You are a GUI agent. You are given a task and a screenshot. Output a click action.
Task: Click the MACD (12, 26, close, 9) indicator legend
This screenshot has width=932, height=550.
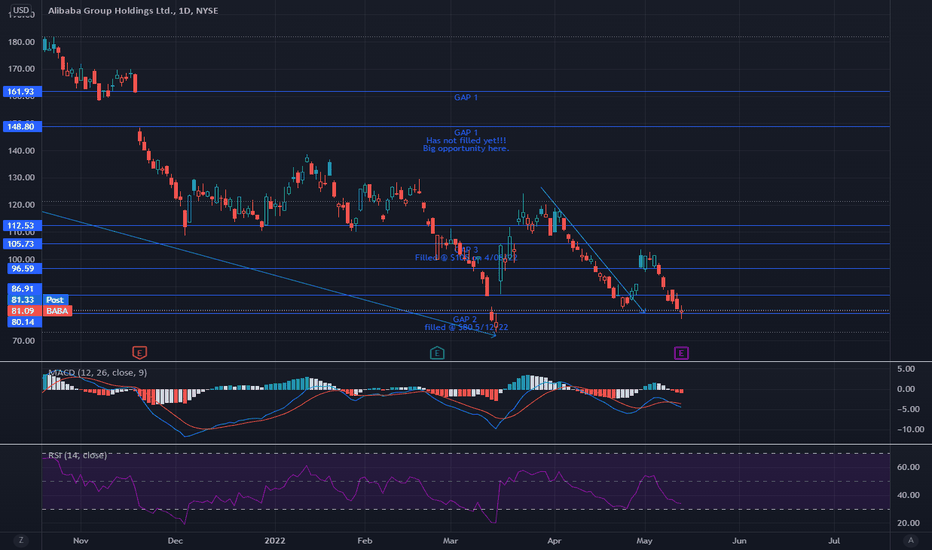coord(97,373)
